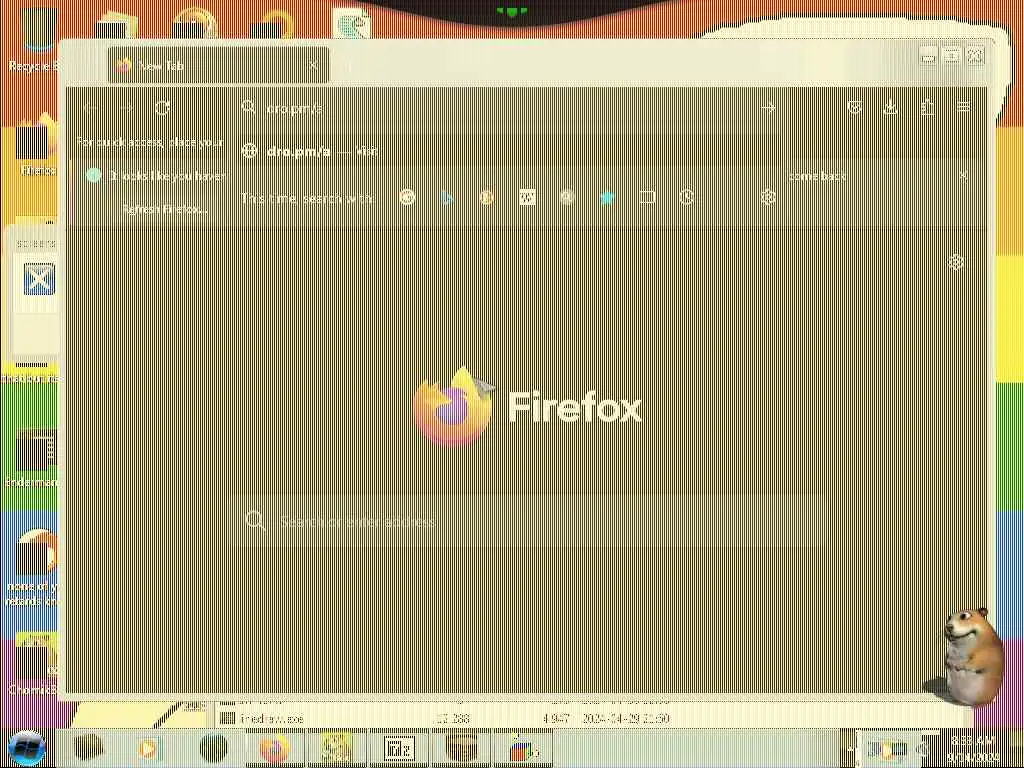
Task: Dismiss the notification bar with its X
Action: pos(963,176)
